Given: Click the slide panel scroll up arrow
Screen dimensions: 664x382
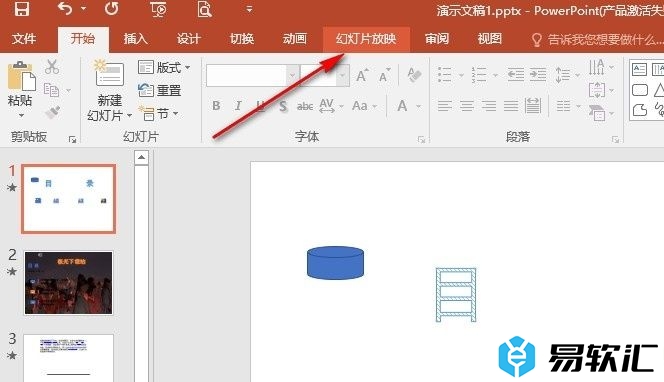Looking at the screenshot, I should (x=141, y=158).
